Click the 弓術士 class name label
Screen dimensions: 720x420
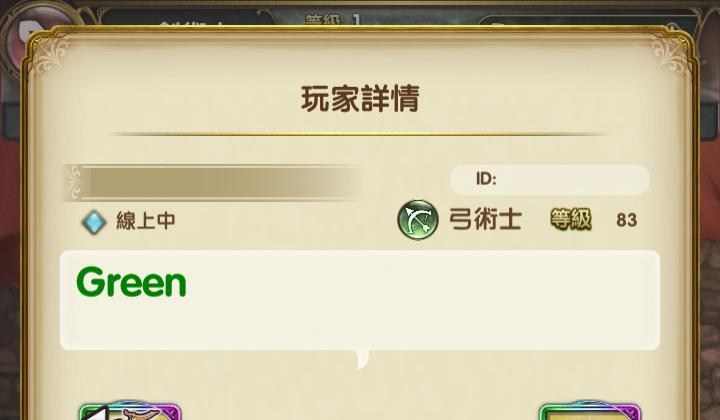coord(485,219)
